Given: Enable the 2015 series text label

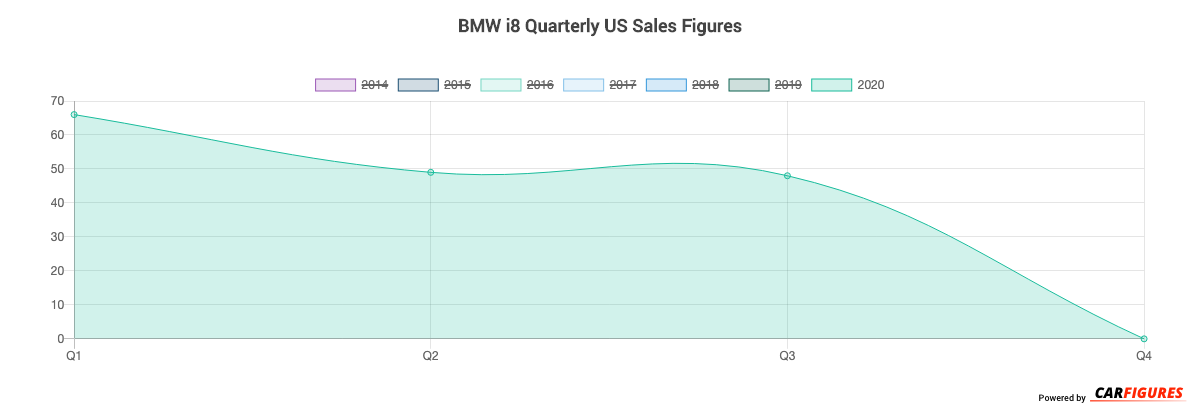Looking at the screenshot, I should pos(458,85).
